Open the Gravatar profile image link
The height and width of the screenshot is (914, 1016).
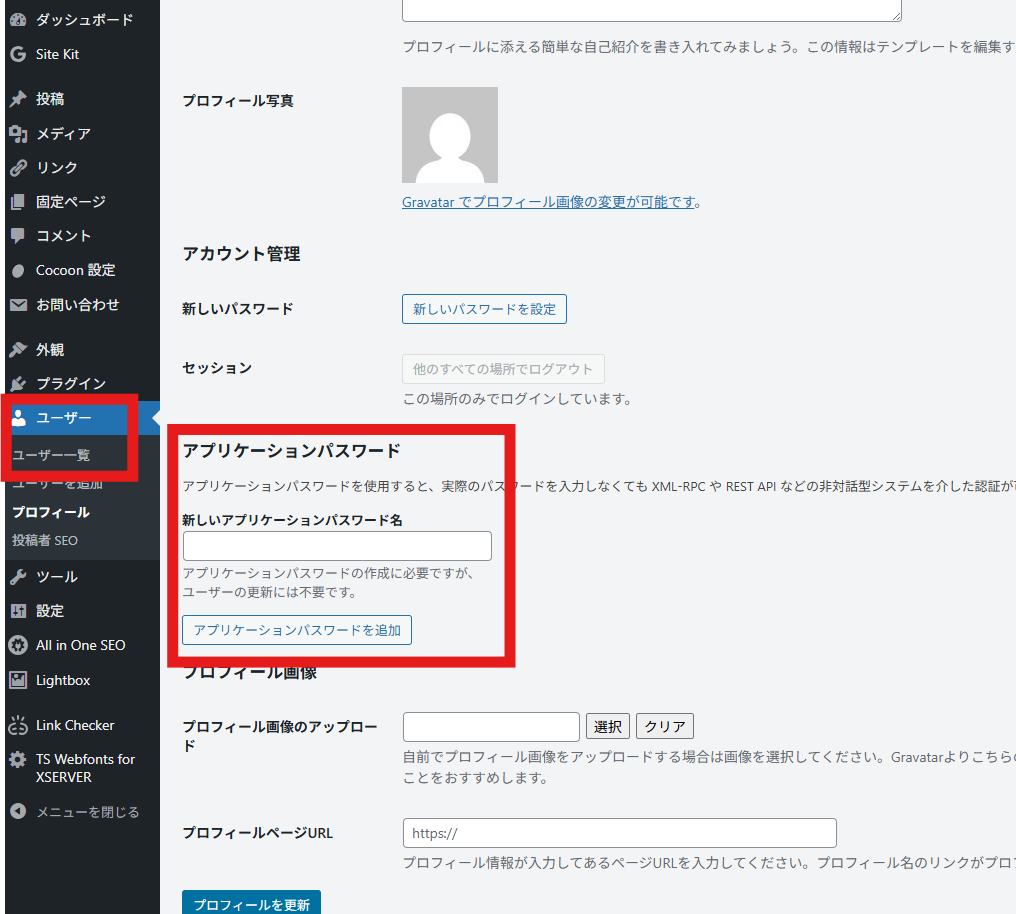(x=550, y=202)
